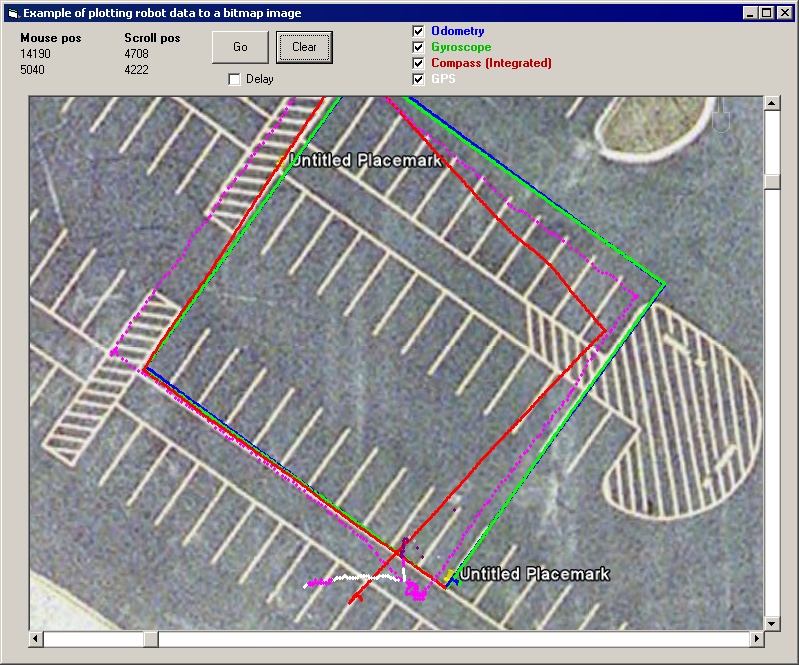Click the upper Untitled Placemark label on map
This screenshot has height=665, width=799.
pos(365,160)
